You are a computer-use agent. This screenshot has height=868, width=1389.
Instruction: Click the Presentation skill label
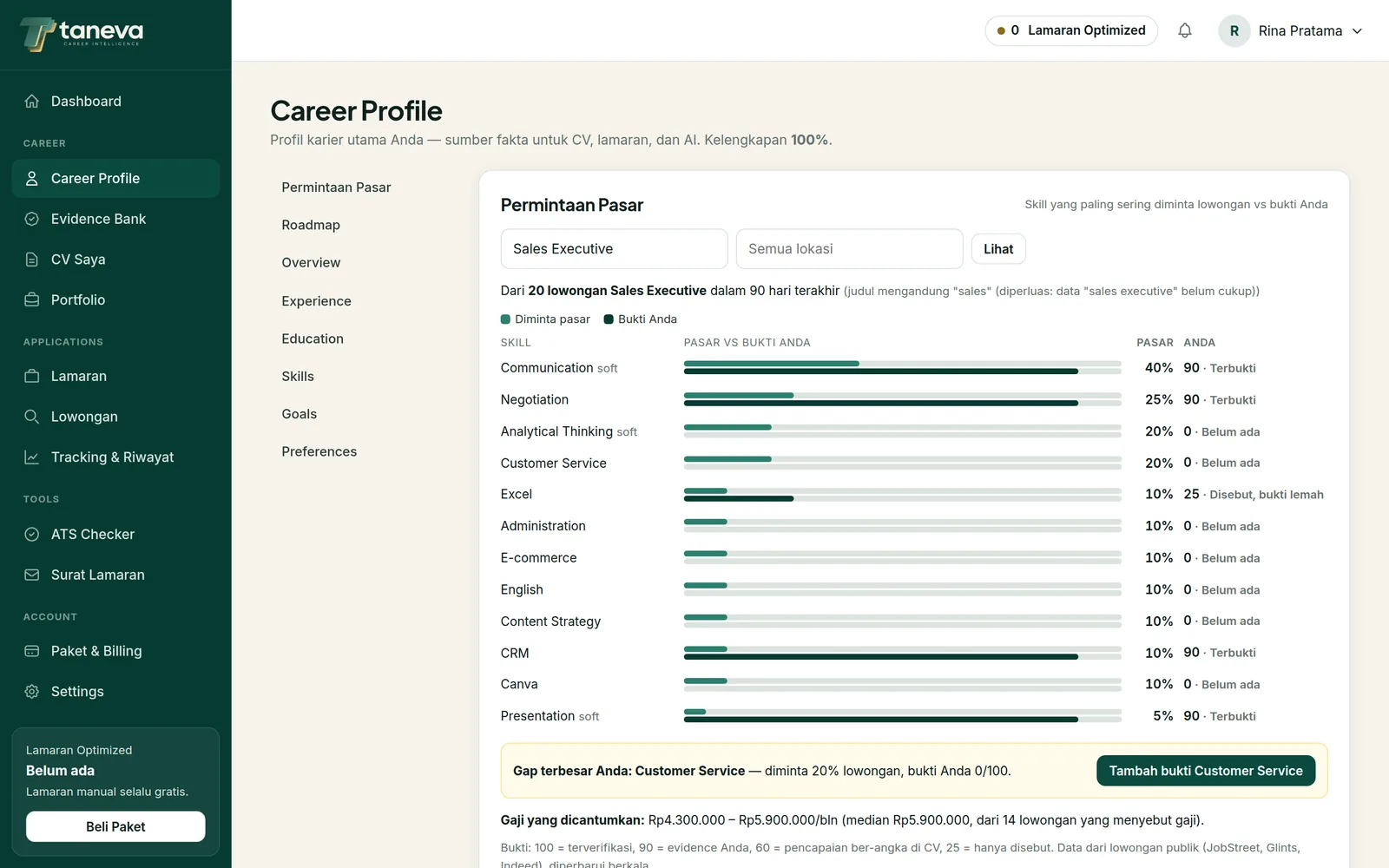(x=537, y=716)
